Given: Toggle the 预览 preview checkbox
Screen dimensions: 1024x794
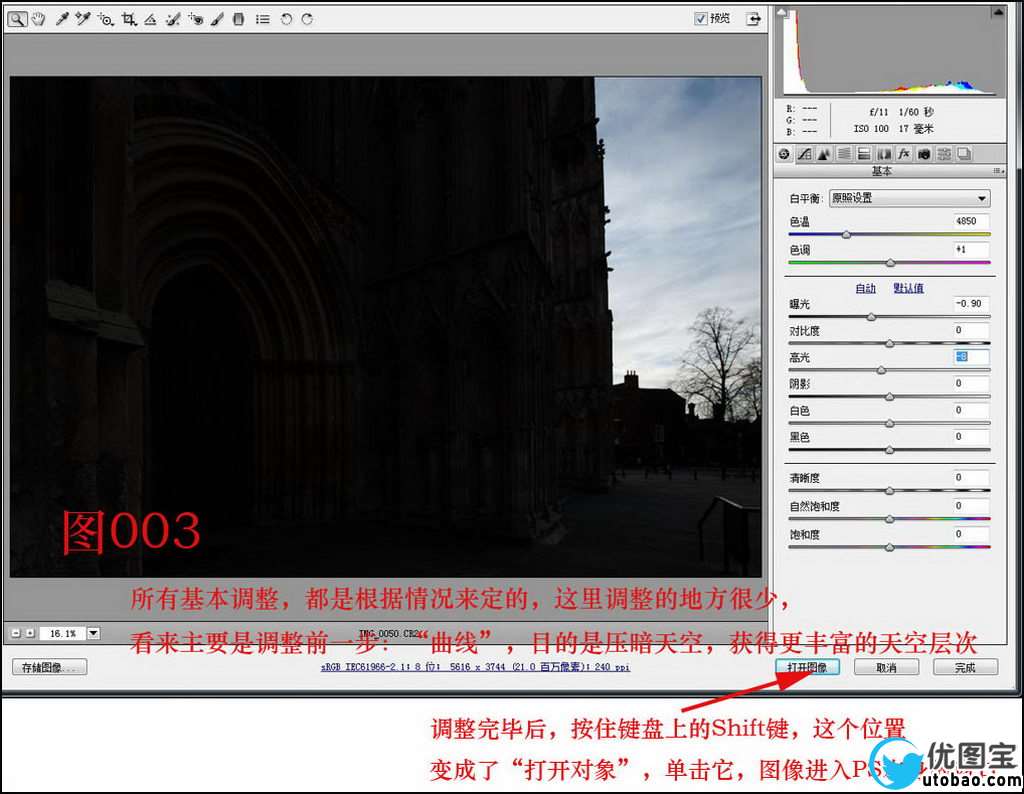Looking at the screenshot, I should [701, 18].
